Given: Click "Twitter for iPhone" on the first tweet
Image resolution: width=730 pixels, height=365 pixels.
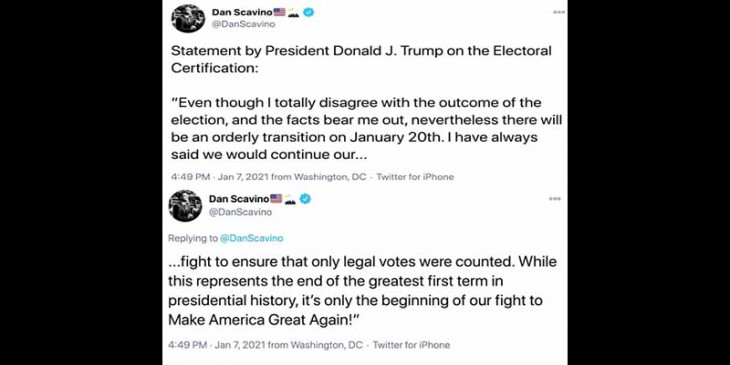Looking at the screenshot, I should point(415,177).
